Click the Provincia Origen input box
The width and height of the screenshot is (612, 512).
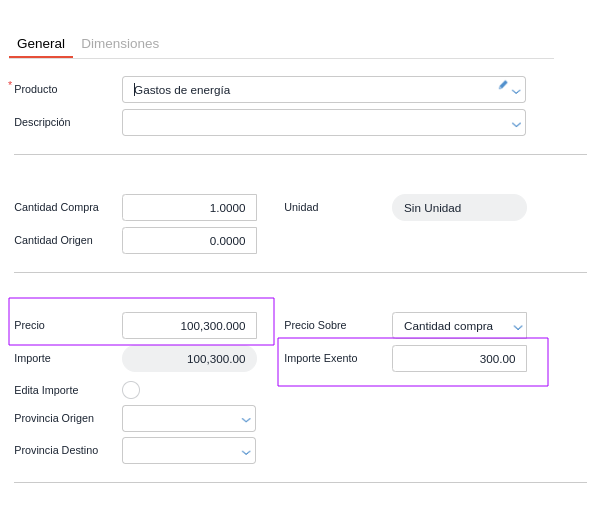tap(180, 419)
